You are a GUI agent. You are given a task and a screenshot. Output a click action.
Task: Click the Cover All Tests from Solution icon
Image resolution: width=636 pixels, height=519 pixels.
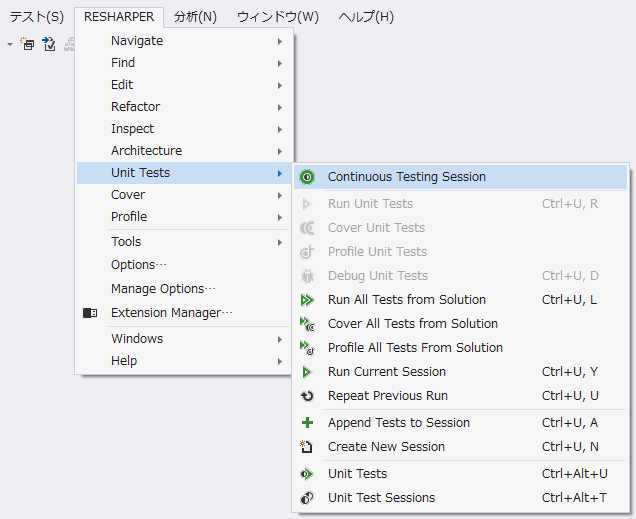click(308, 324)
